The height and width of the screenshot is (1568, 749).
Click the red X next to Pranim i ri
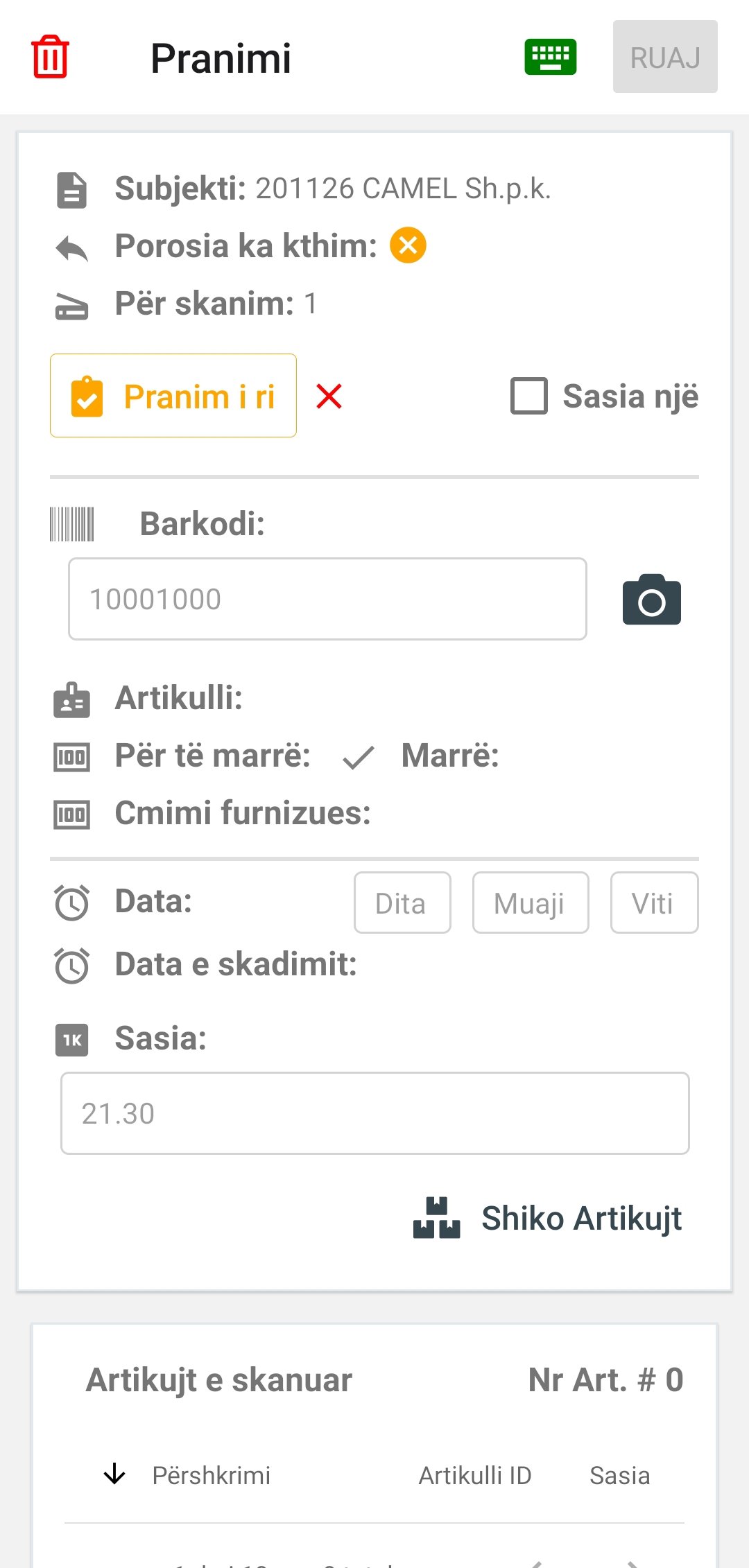[329, 397]
